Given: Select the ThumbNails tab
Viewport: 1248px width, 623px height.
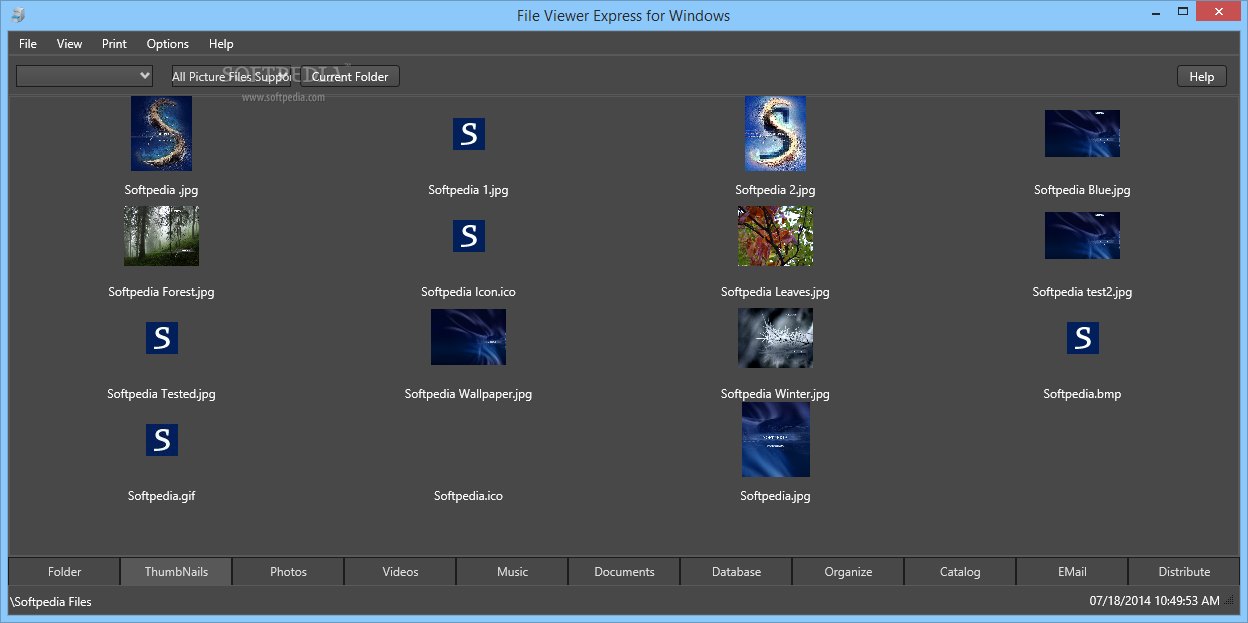Looking at the screenshot, I should (x=177, y=572).
